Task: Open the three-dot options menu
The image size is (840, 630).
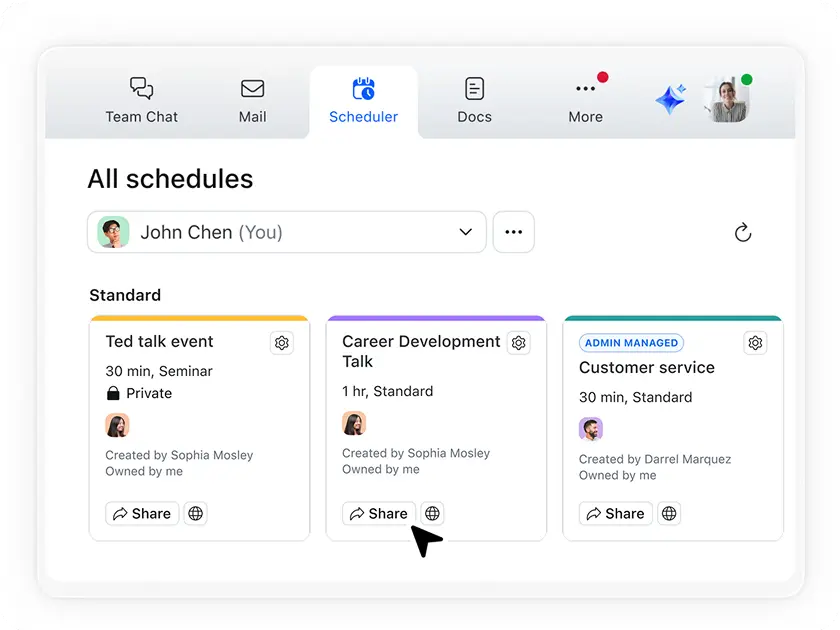Action: pyautogui.click(x=513, y=231)
